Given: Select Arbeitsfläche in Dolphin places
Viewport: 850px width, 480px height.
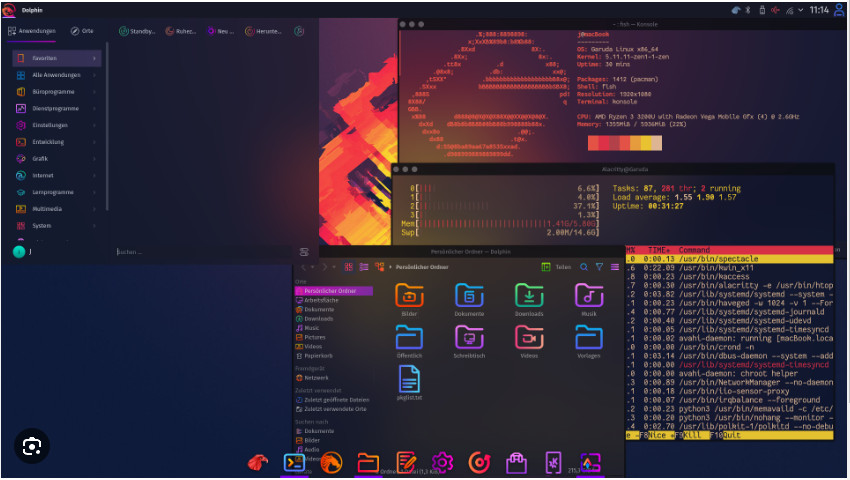Looking at the screenshot, I should (x=333, y=300).
